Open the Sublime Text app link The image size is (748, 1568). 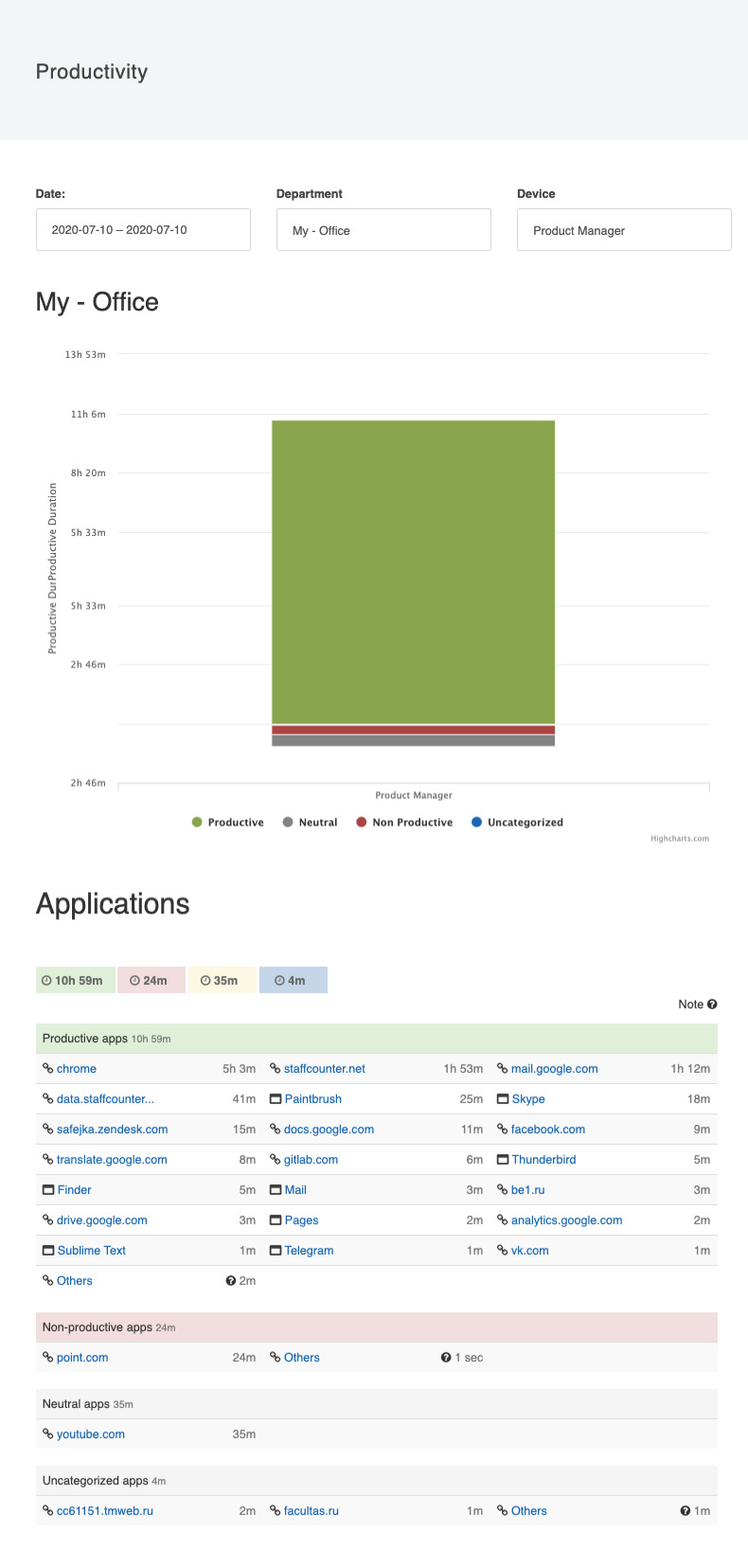click(x=92, y=1251)
